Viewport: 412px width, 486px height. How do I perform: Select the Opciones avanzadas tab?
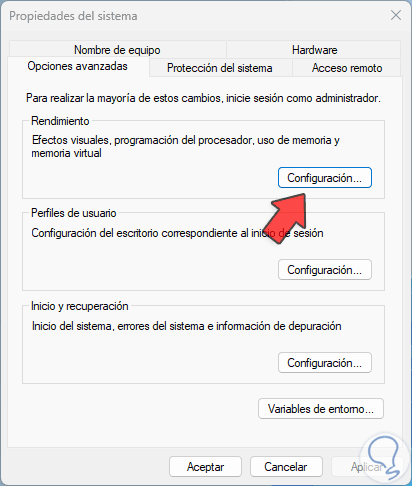coord(78,66)
